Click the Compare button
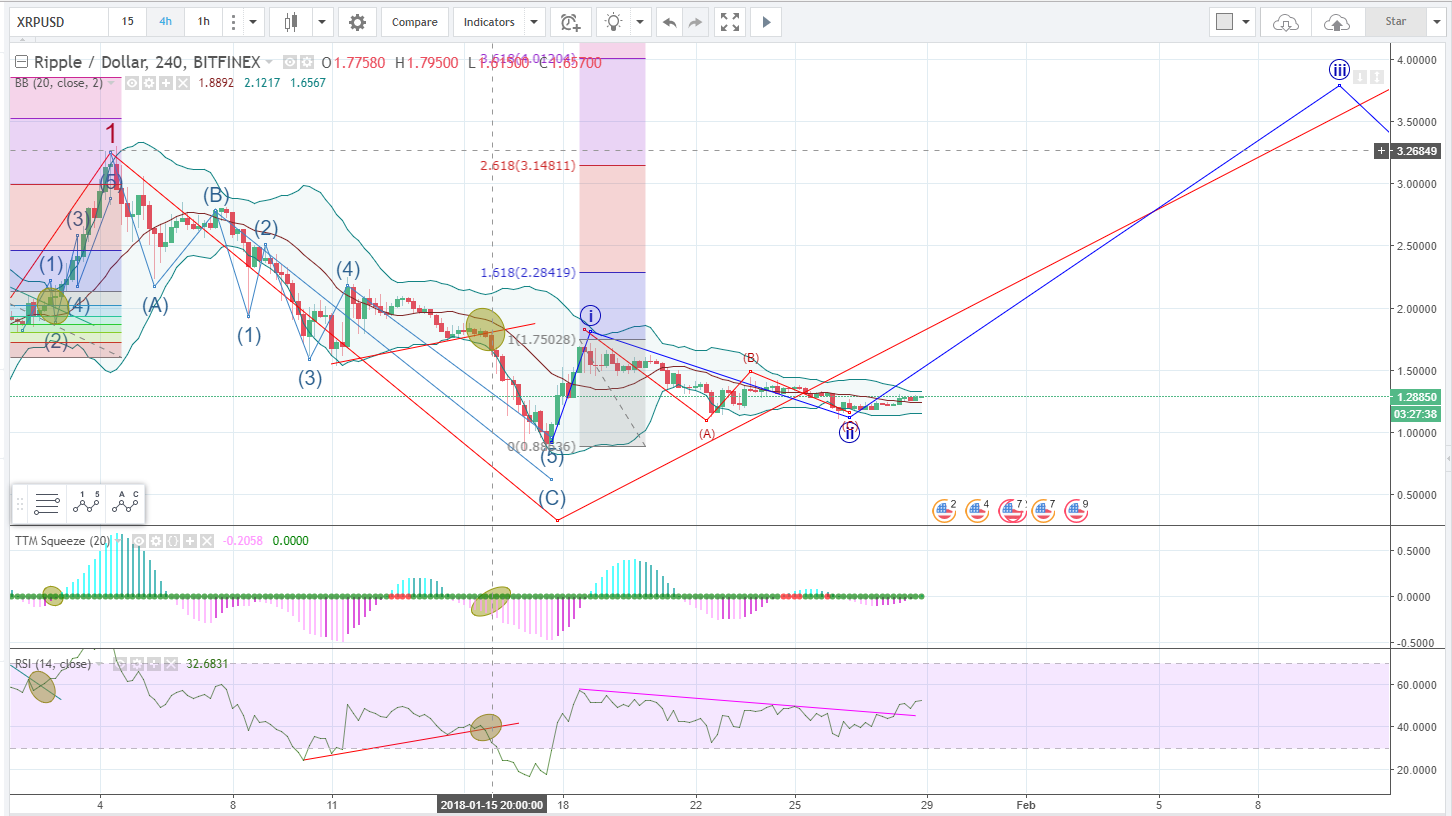1452x816 pixels. 414,21
